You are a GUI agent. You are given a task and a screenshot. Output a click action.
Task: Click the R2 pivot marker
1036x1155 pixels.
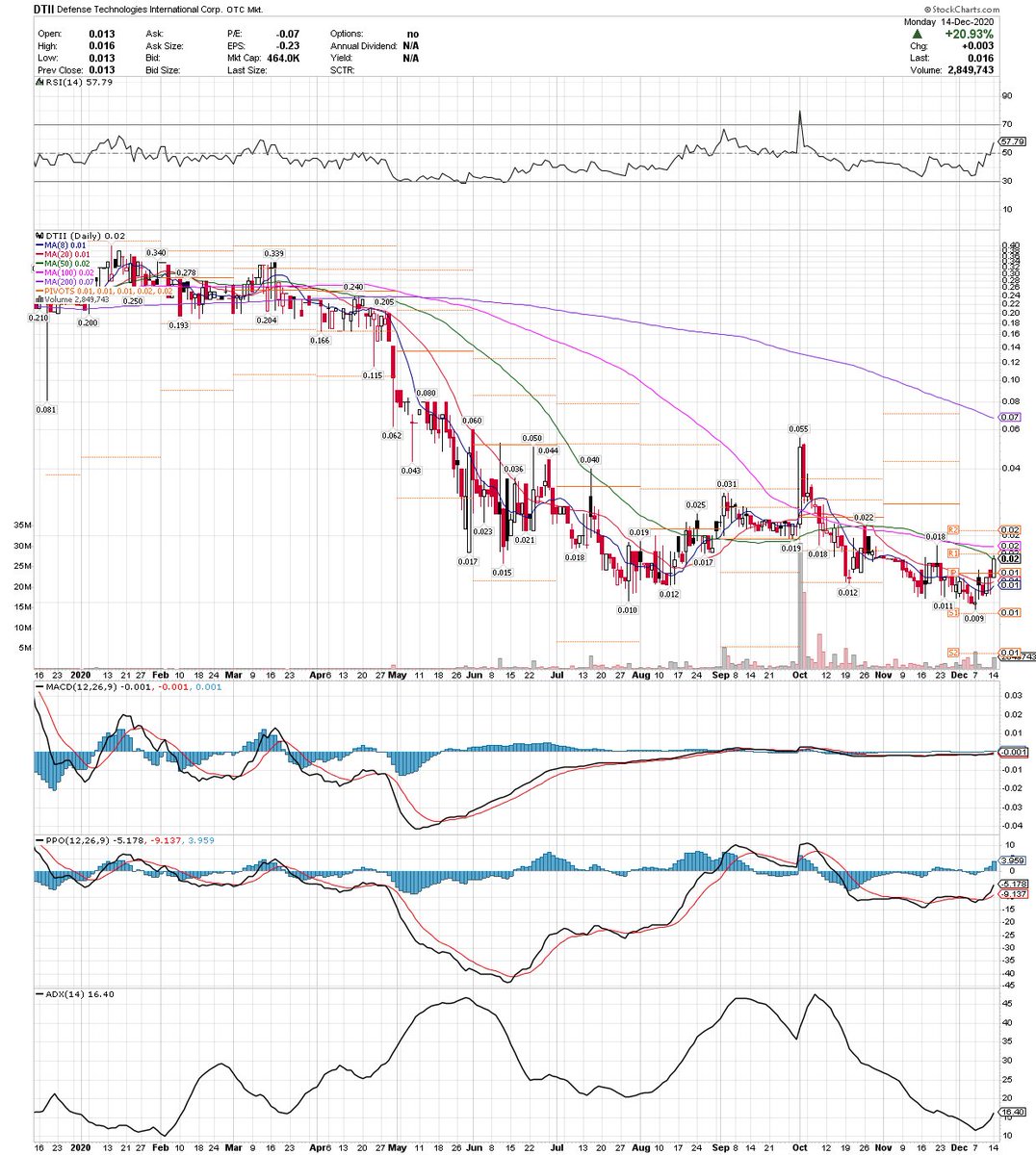click(954, 530)
